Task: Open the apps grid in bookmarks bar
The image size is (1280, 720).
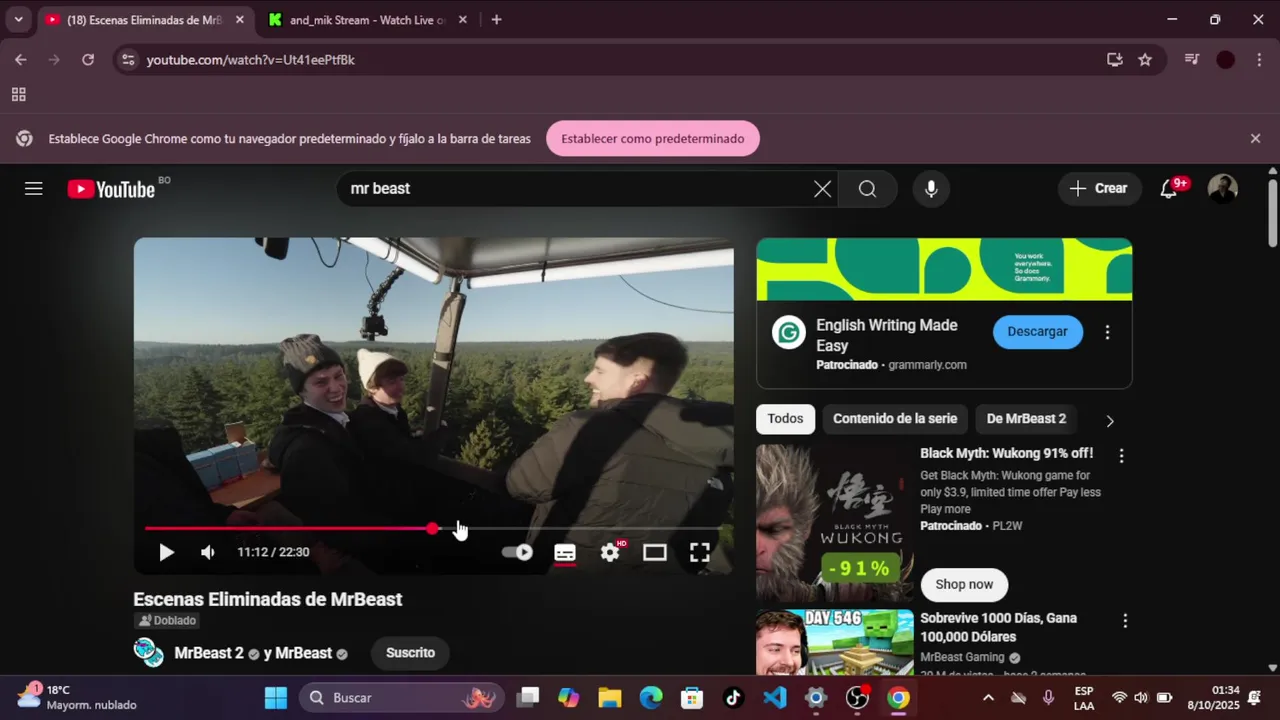Action: (x=18, y=95)
